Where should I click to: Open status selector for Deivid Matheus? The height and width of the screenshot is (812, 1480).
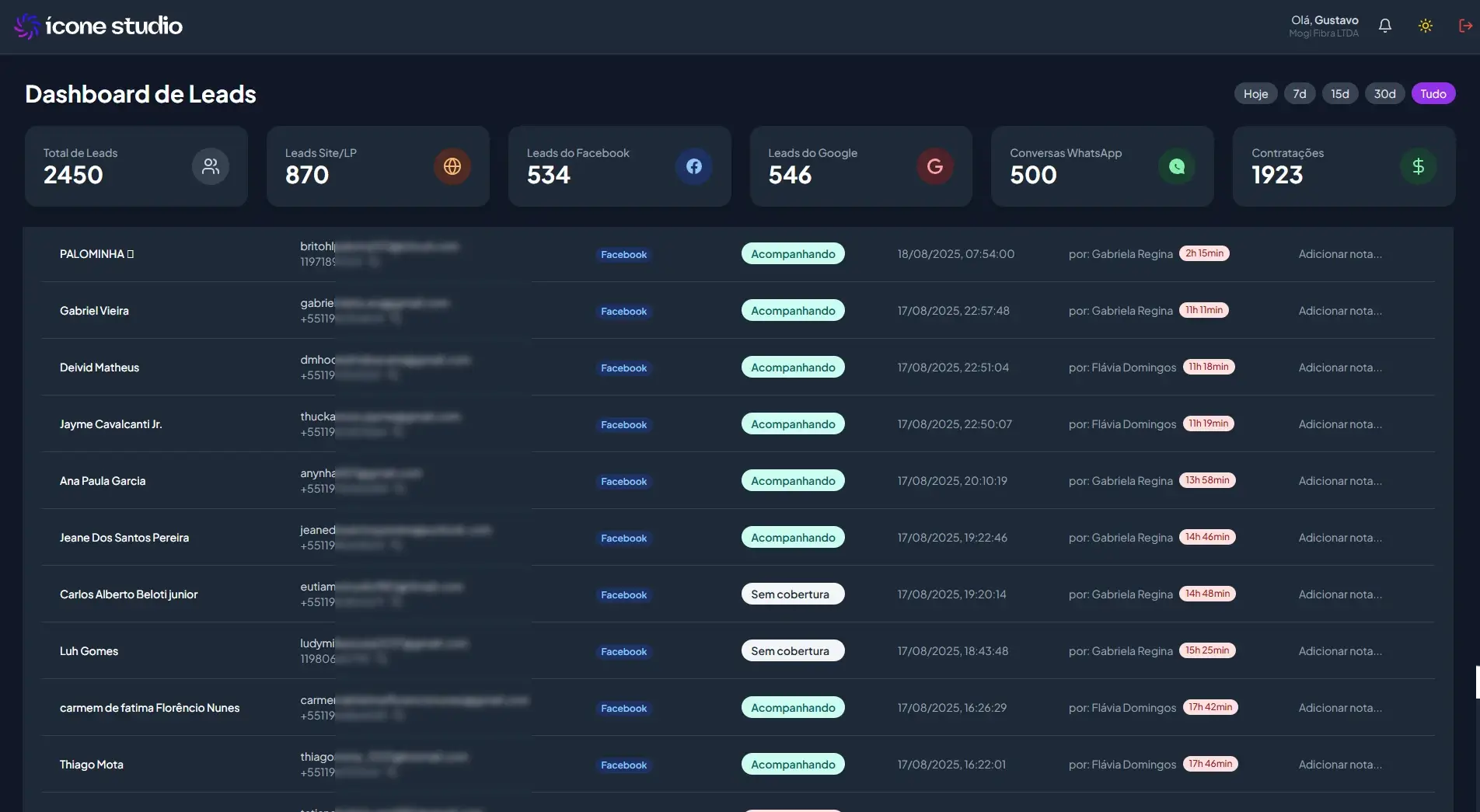pos(792,366)
